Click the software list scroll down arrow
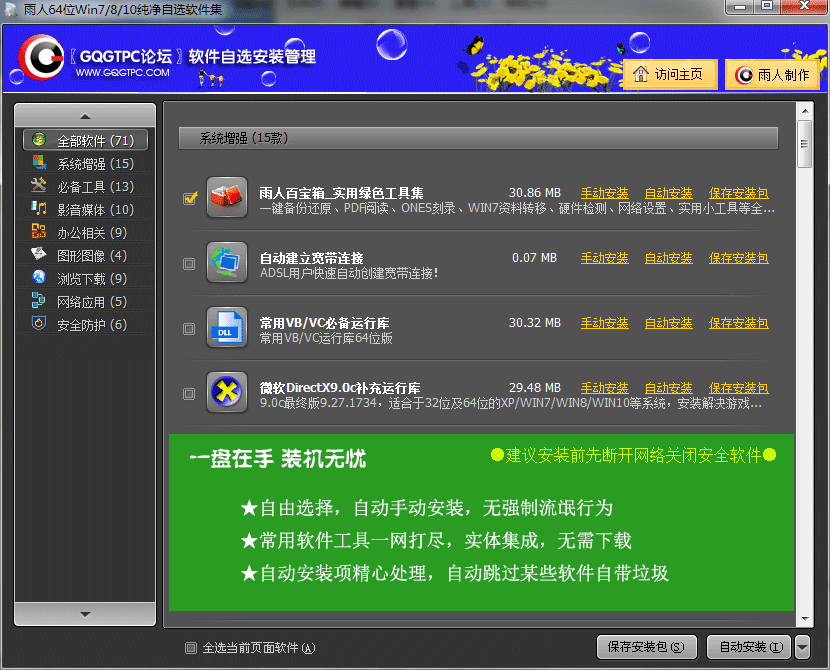The image size is (830, 670). click(805, 618)
